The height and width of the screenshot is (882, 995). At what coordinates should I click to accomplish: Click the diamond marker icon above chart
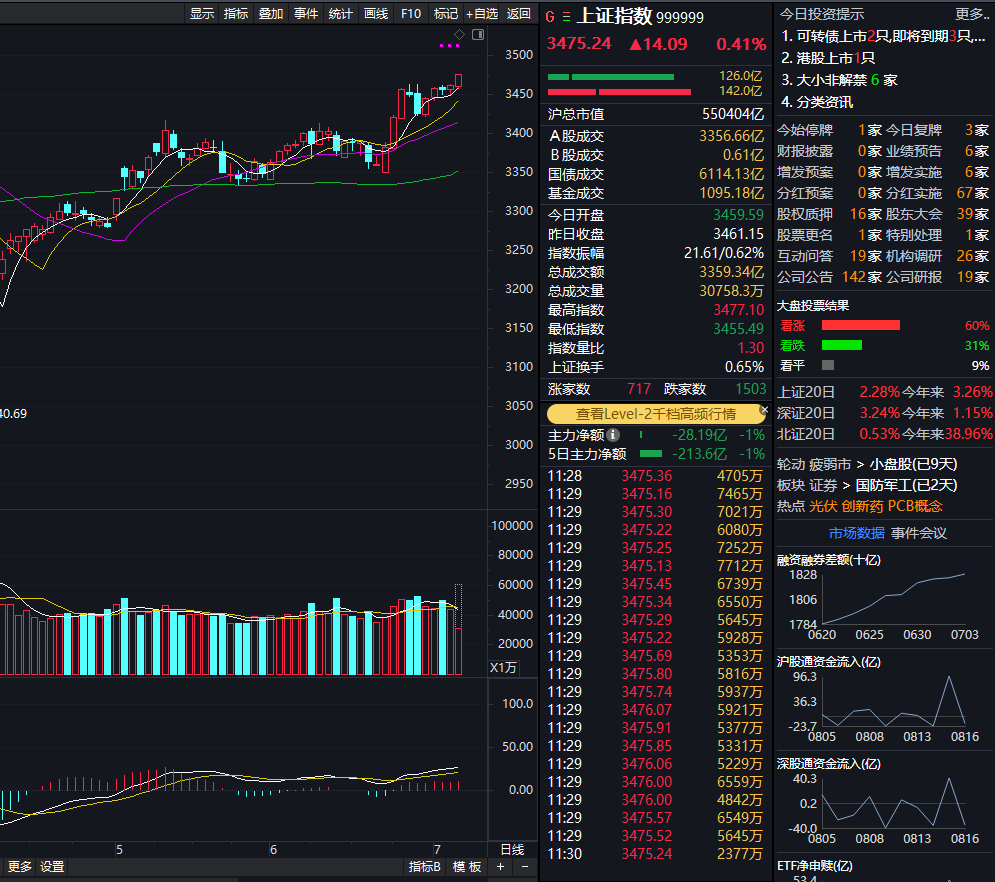coord(460,34)
